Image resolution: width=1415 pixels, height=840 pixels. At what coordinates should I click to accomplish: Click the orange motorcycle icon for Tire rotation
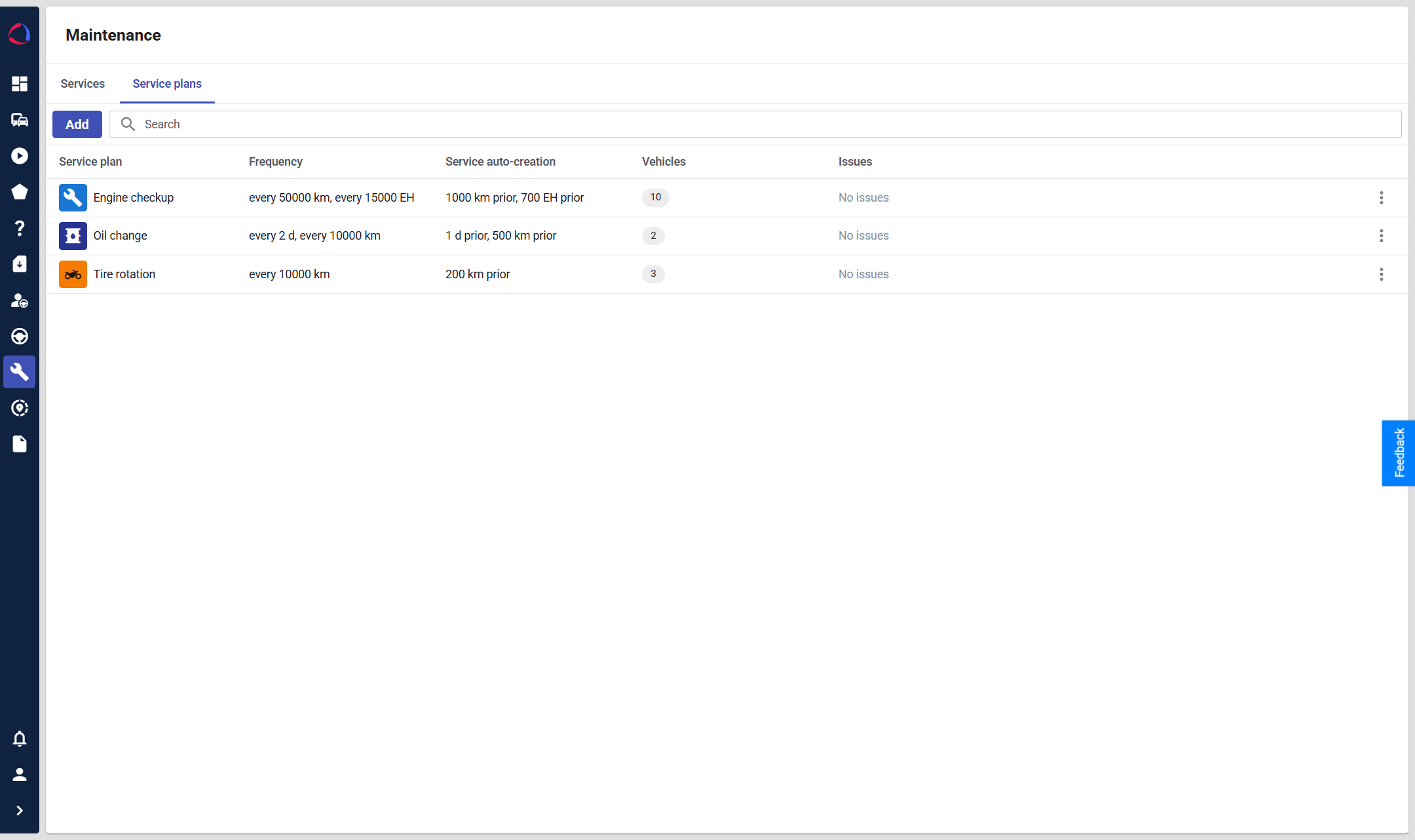(x=73, y=274)
